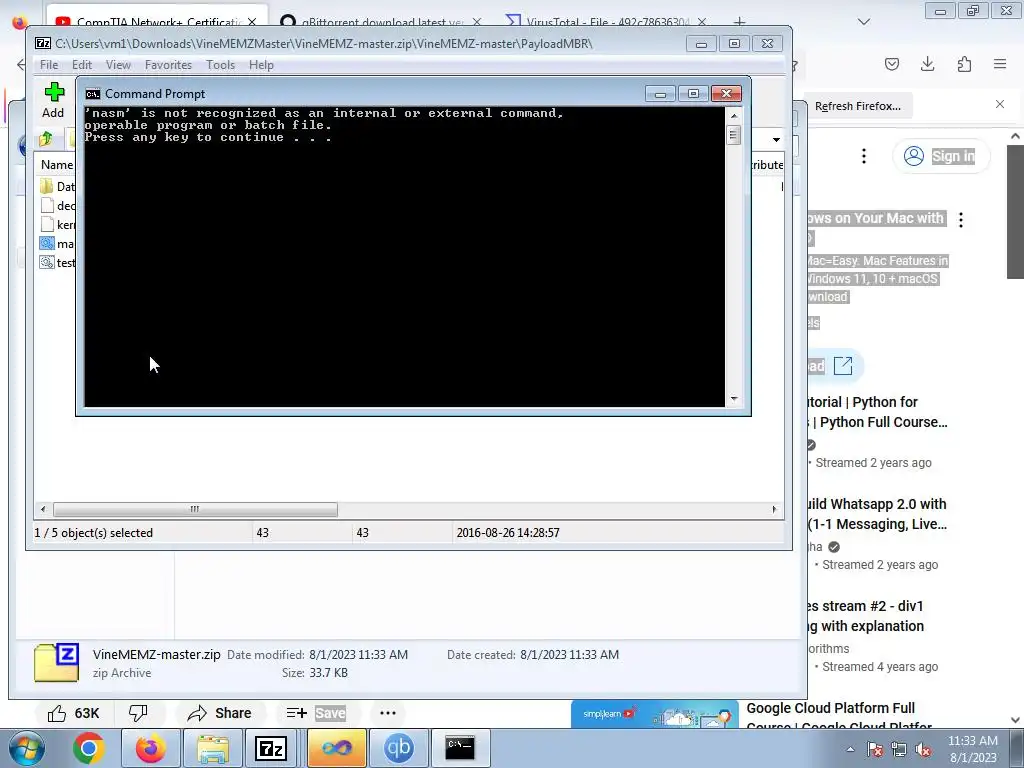Click the Command Prompt scrollbar up arrow

pyautogui.click(x=734, y=116)
